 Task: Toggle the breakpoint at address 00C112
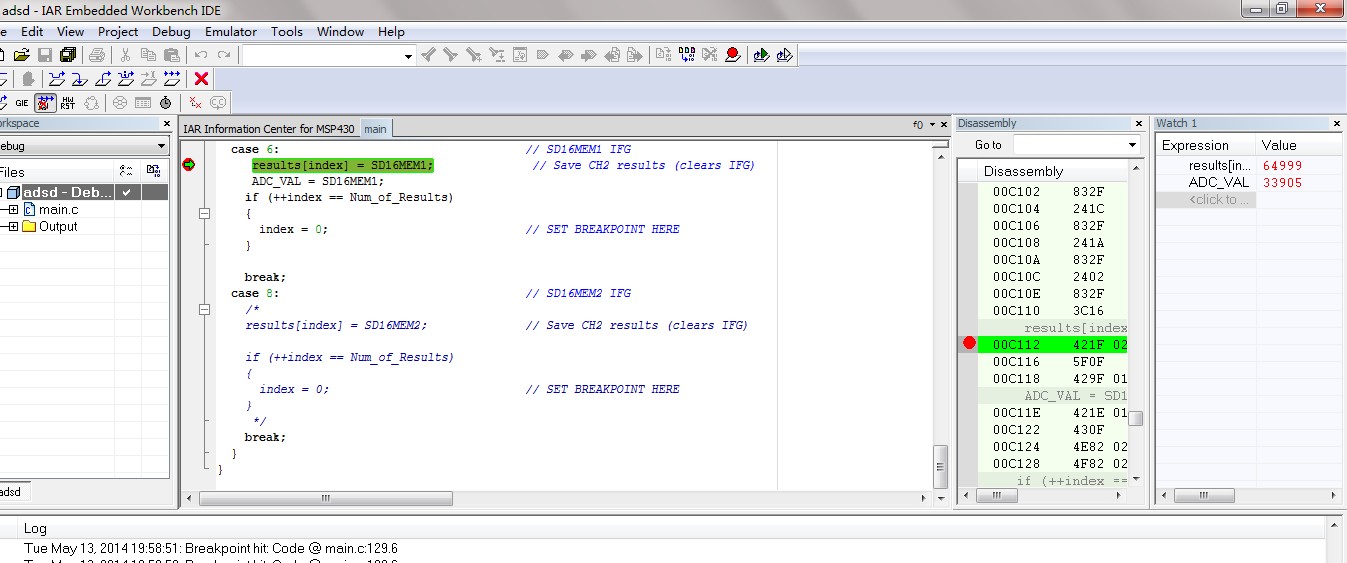click(x=968, y=343)
